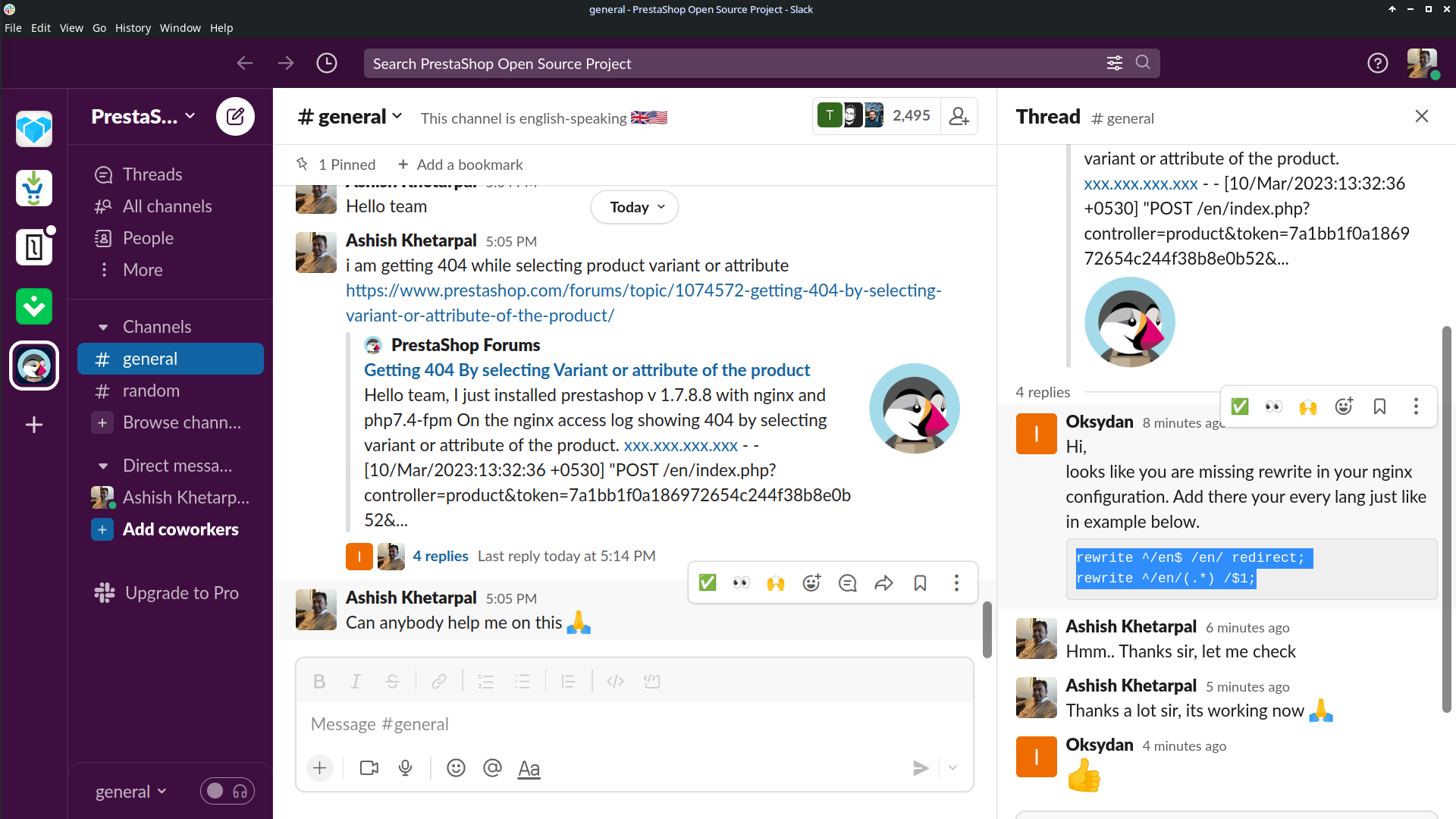The height and width of the screenshot is (819, 1456).
Task: Click the search filter sliders icon
Action: [x=1114, y=63]
